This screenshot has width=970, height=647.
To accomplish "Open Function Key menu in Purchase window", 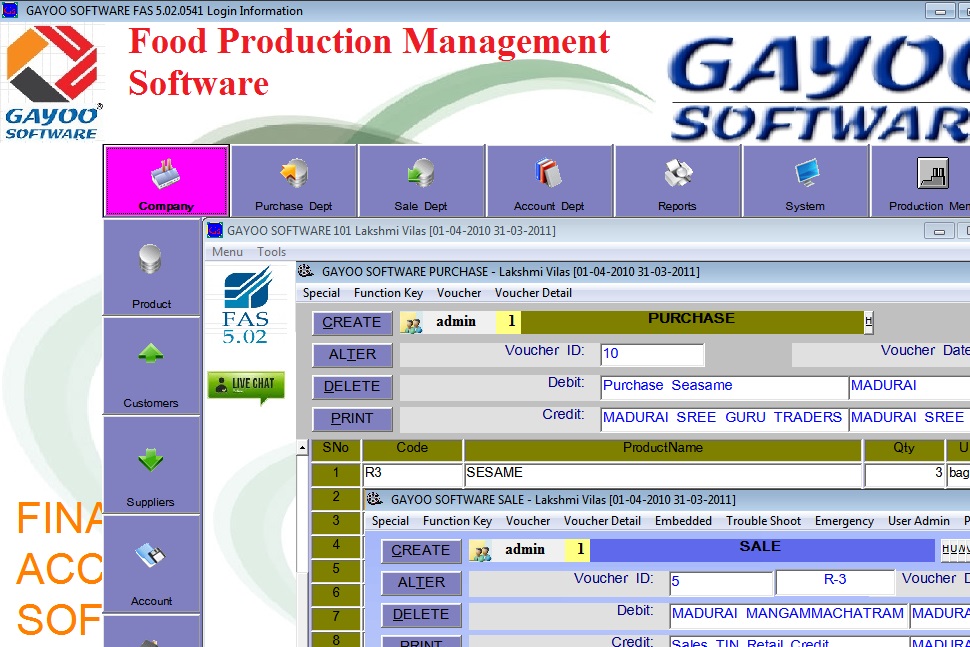I will tap(388, 293).
